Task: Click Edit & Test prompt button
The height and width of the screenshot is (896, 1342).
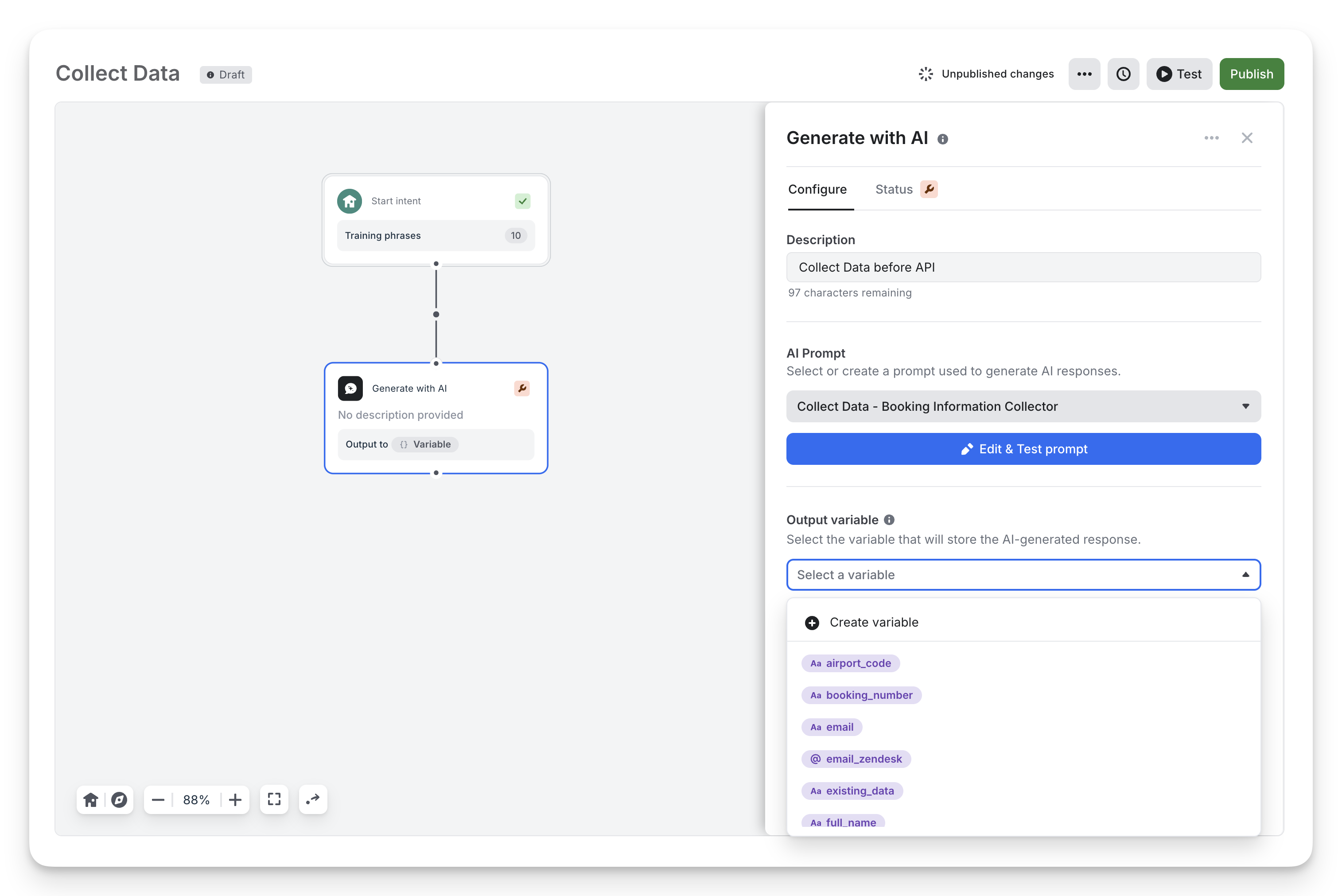Action: click(x=1023, y=449)
